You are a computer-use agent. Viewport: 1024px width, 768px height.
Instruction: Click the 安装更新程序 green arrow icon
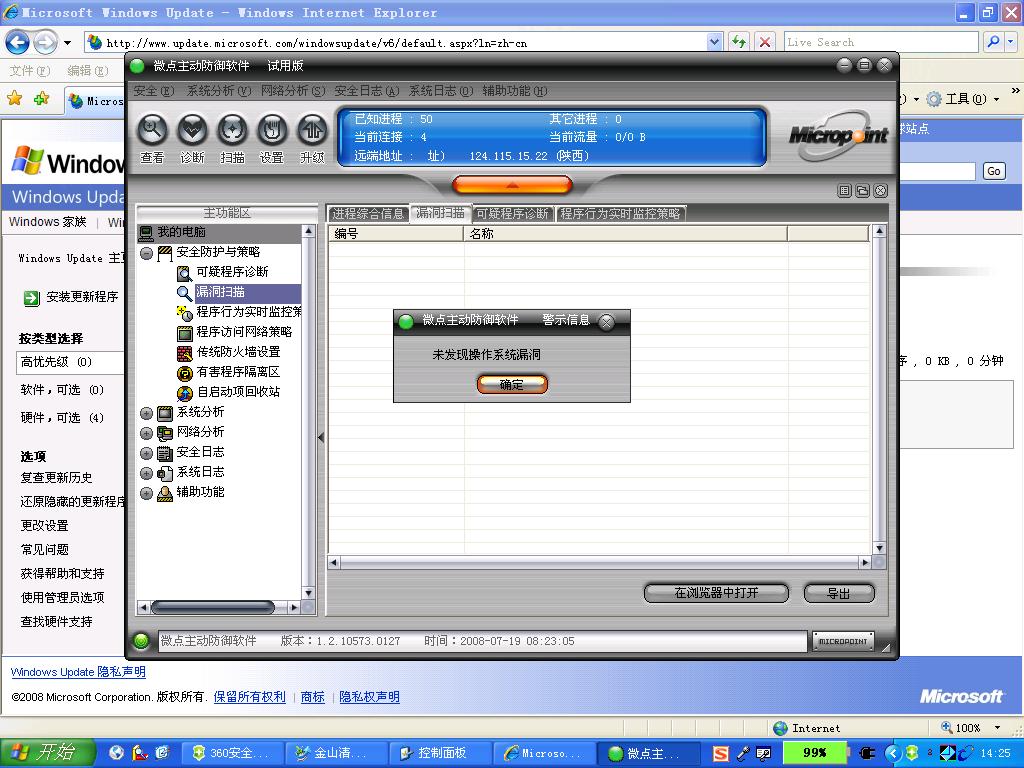click(x=31, y=298)
